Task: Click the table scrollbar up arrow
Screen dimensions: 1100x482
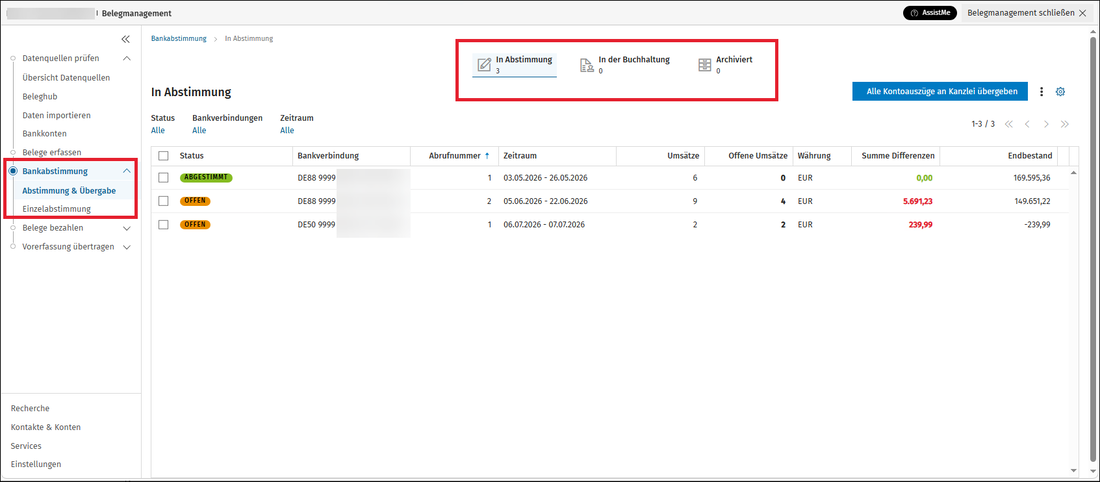Action: [1072, 172]
